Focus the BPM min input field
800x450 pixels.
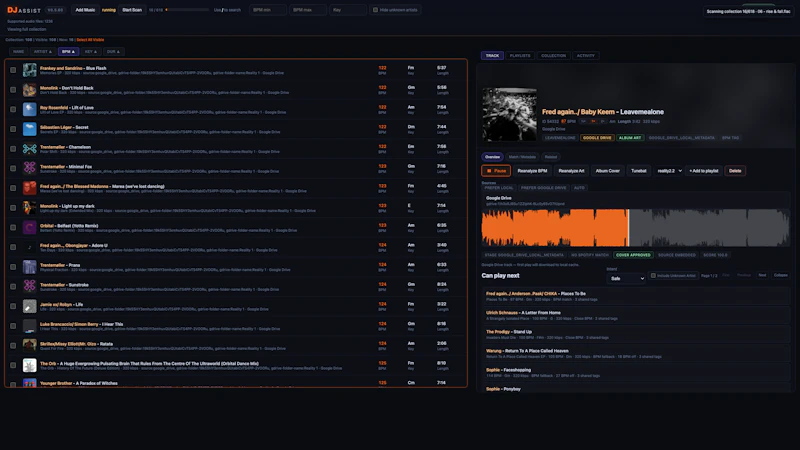coord(267,10)
